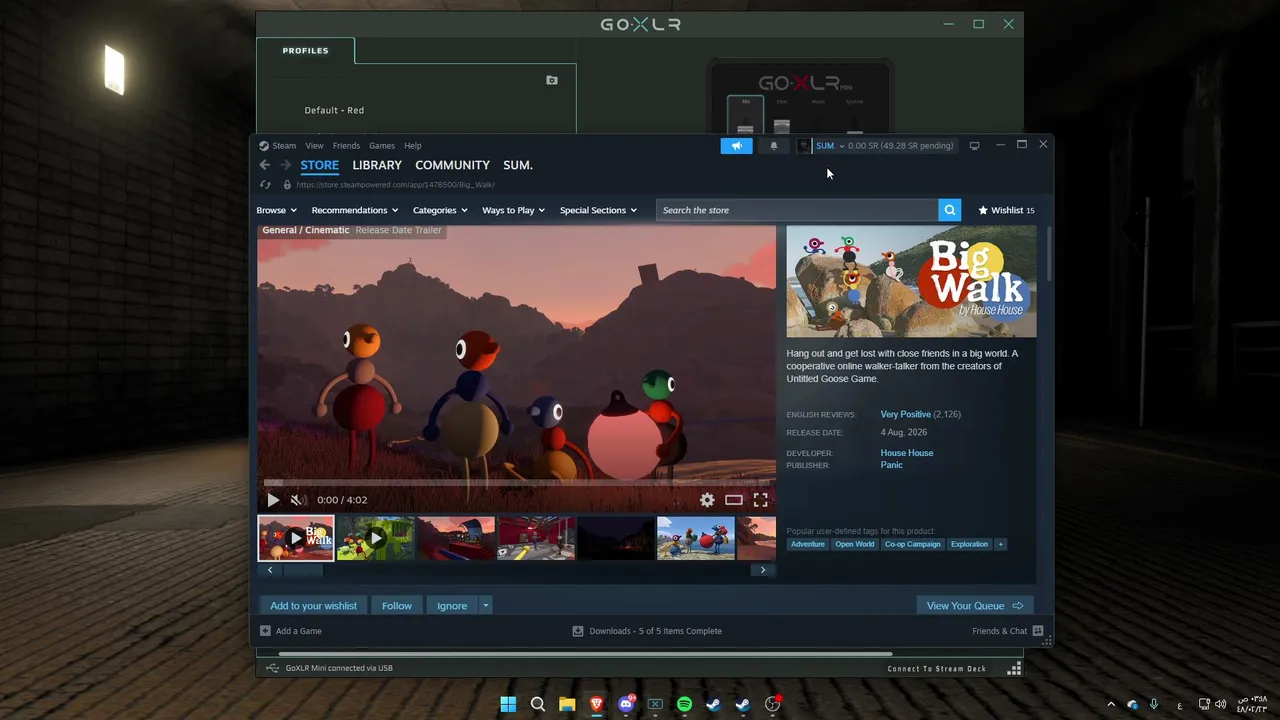Open the Downloads status icon
The image size is (1280, 720).
pos(578,631)
